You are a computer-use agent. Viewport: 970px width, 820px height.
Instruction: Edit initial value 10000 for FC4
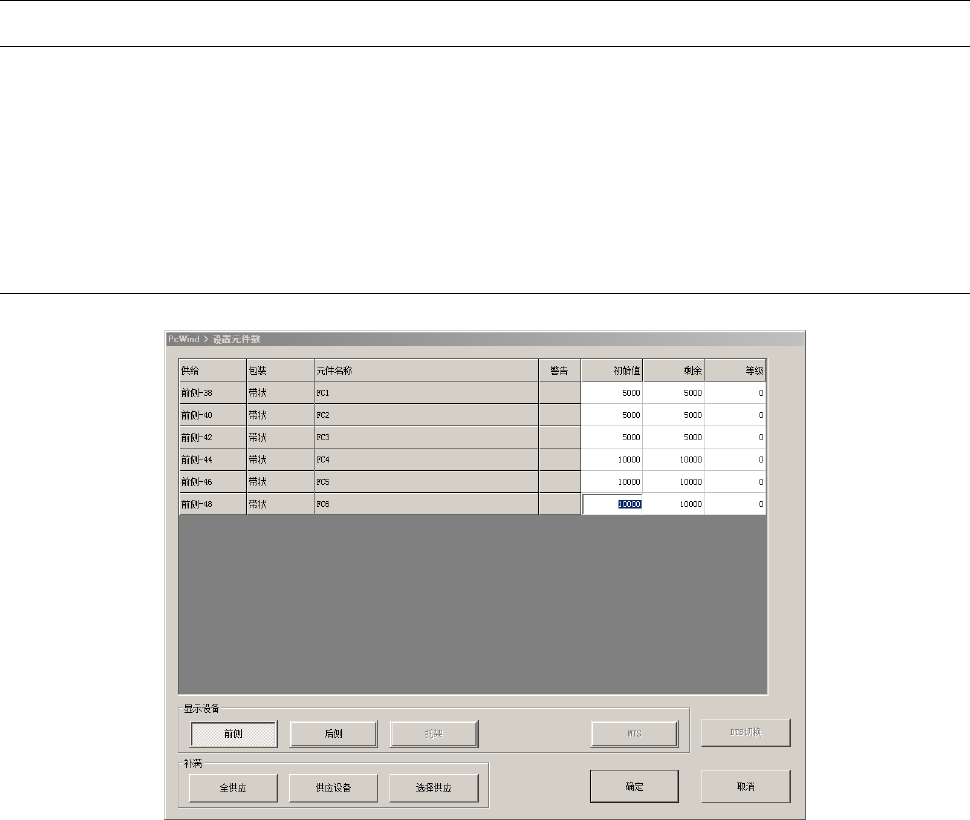click(x=612, y=459)
